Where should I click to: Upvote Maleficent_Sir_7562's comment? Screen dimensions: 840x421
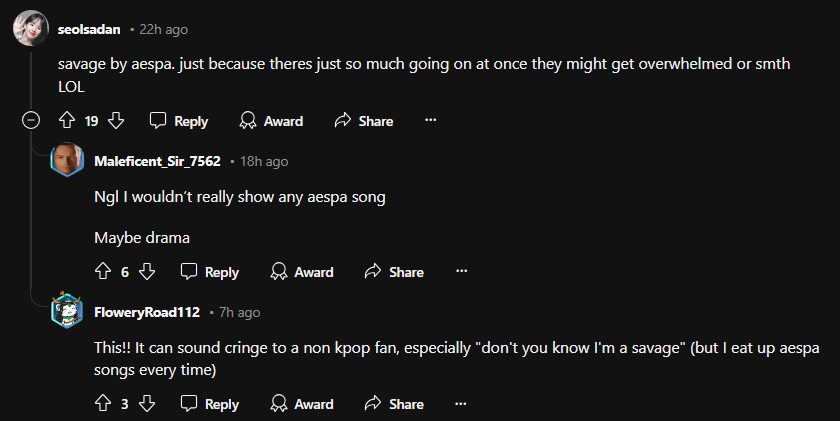(x=102, y=272)
